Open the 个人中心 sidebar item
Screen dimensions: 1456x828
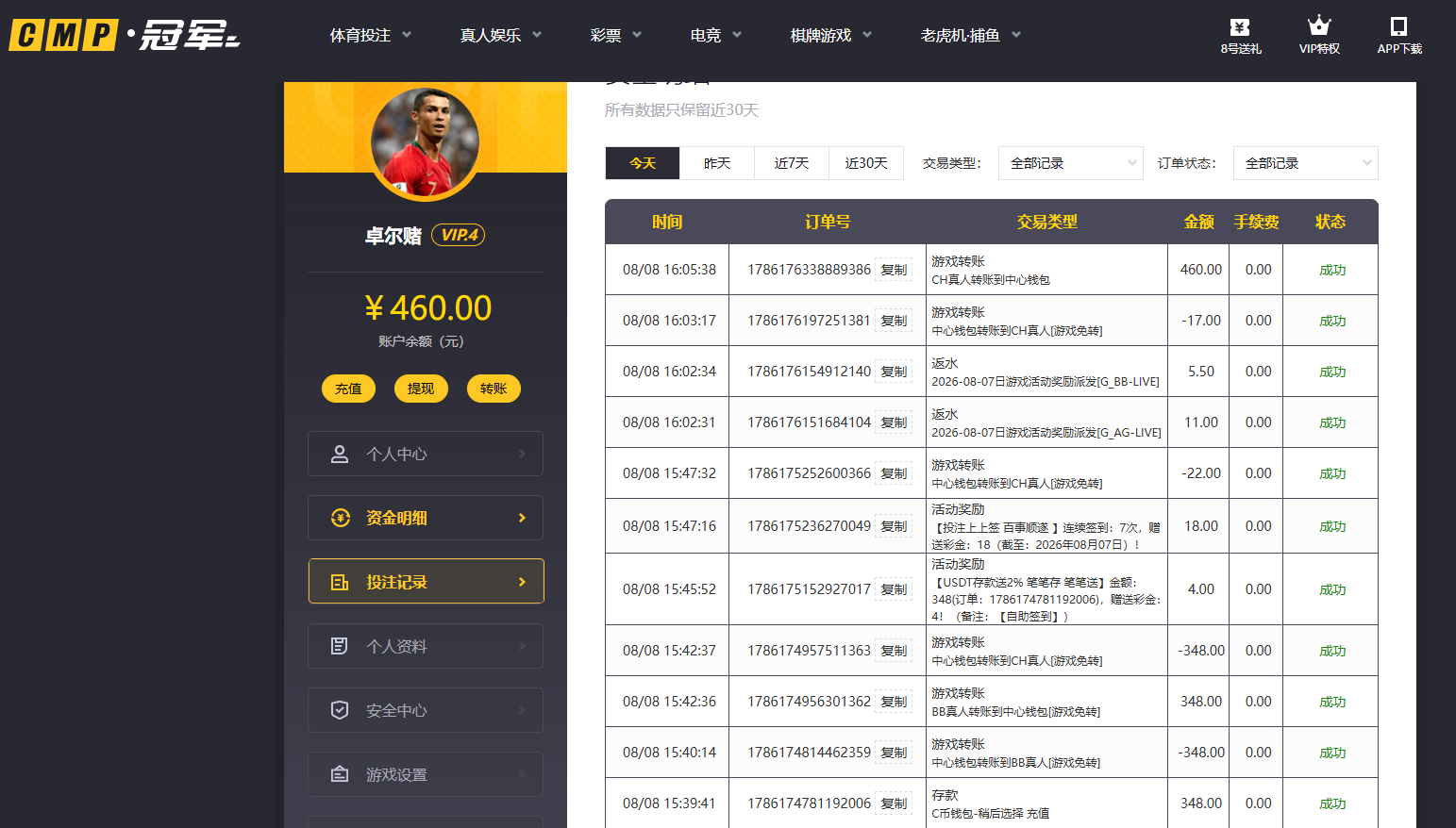426,454
